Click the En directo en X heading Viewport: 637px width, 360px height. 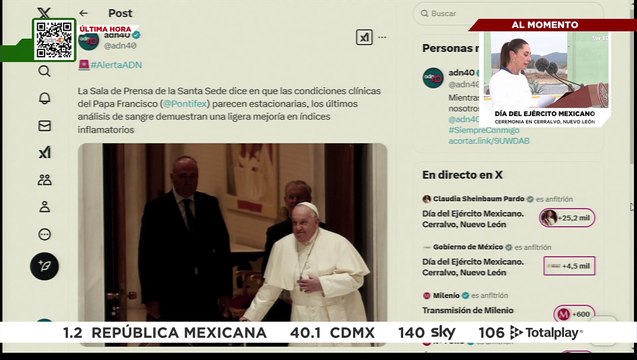462,175
